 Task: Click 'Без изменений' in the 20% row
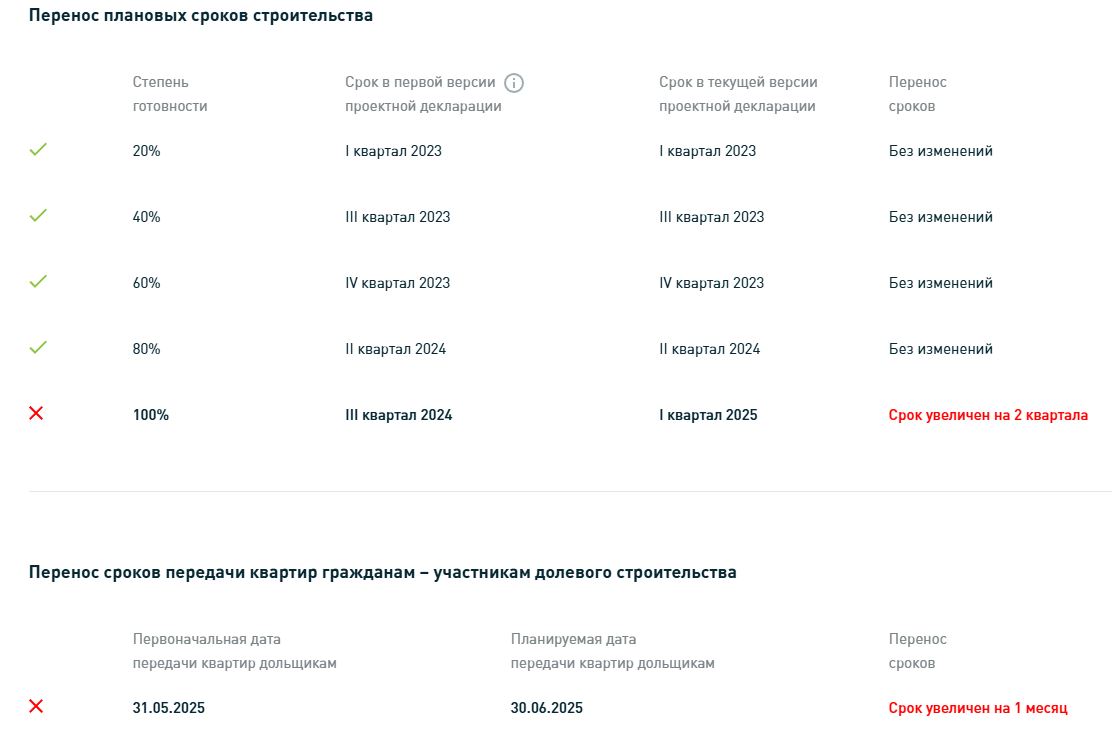(940, 151)
